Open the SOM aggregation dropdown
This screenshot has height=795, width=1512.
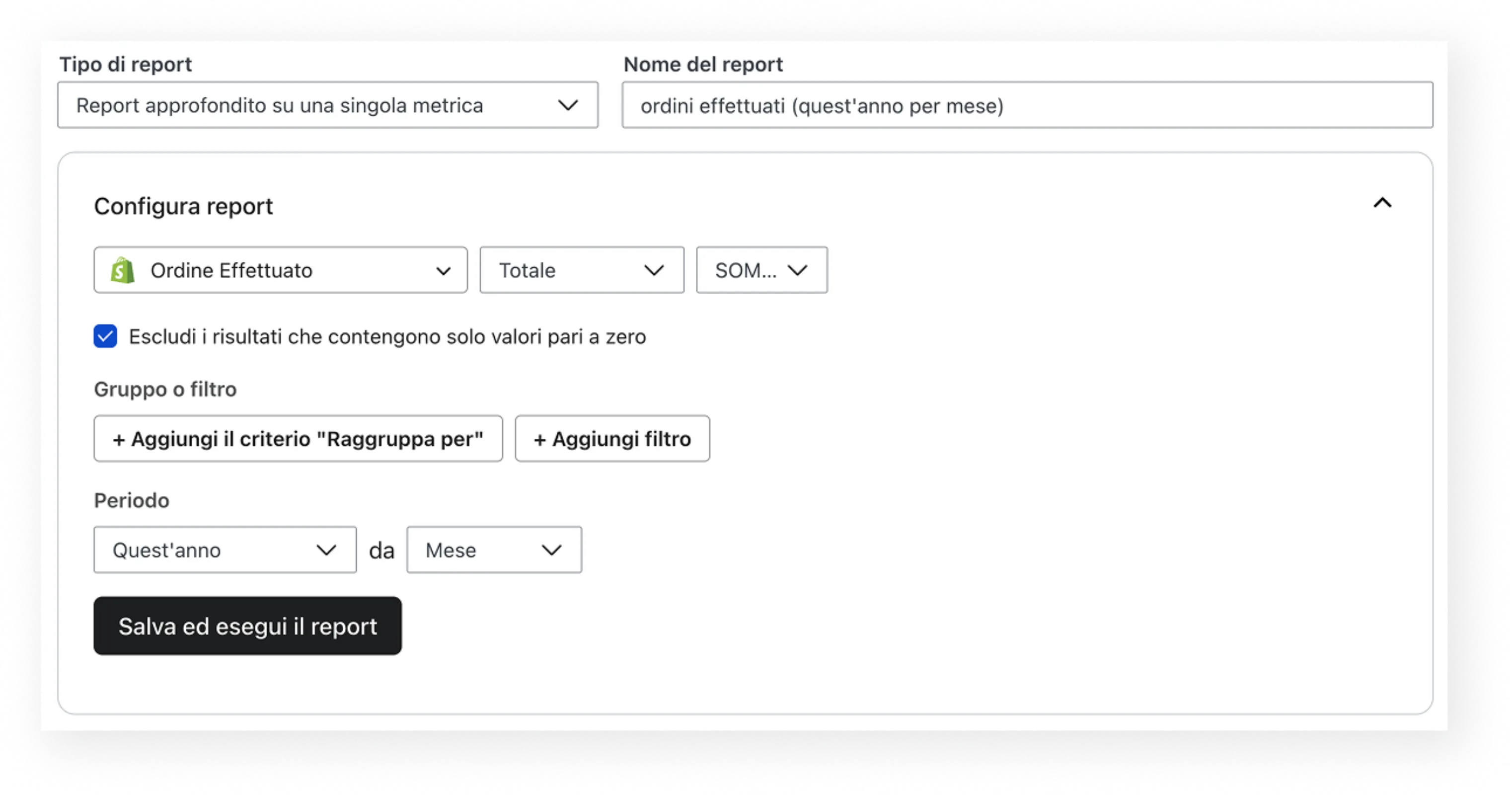tap(761, 270)
